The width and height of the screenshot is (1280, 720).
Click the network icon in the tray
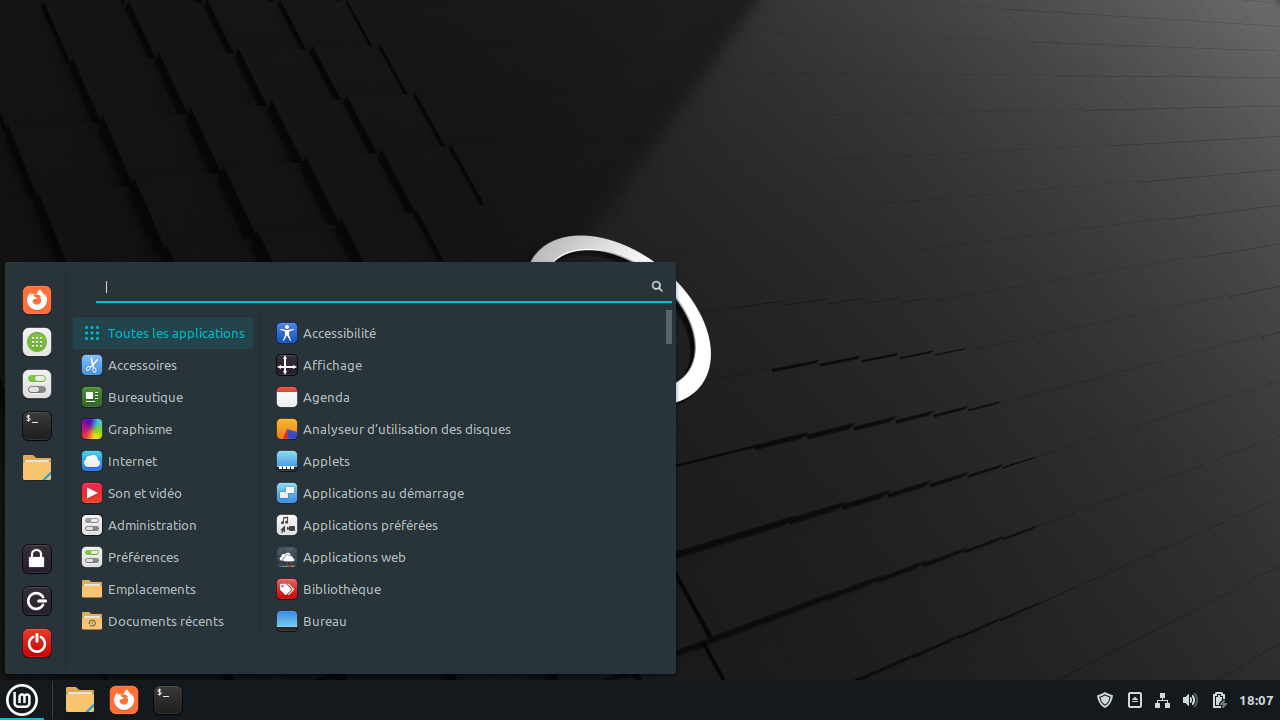tap(1162, 700)
